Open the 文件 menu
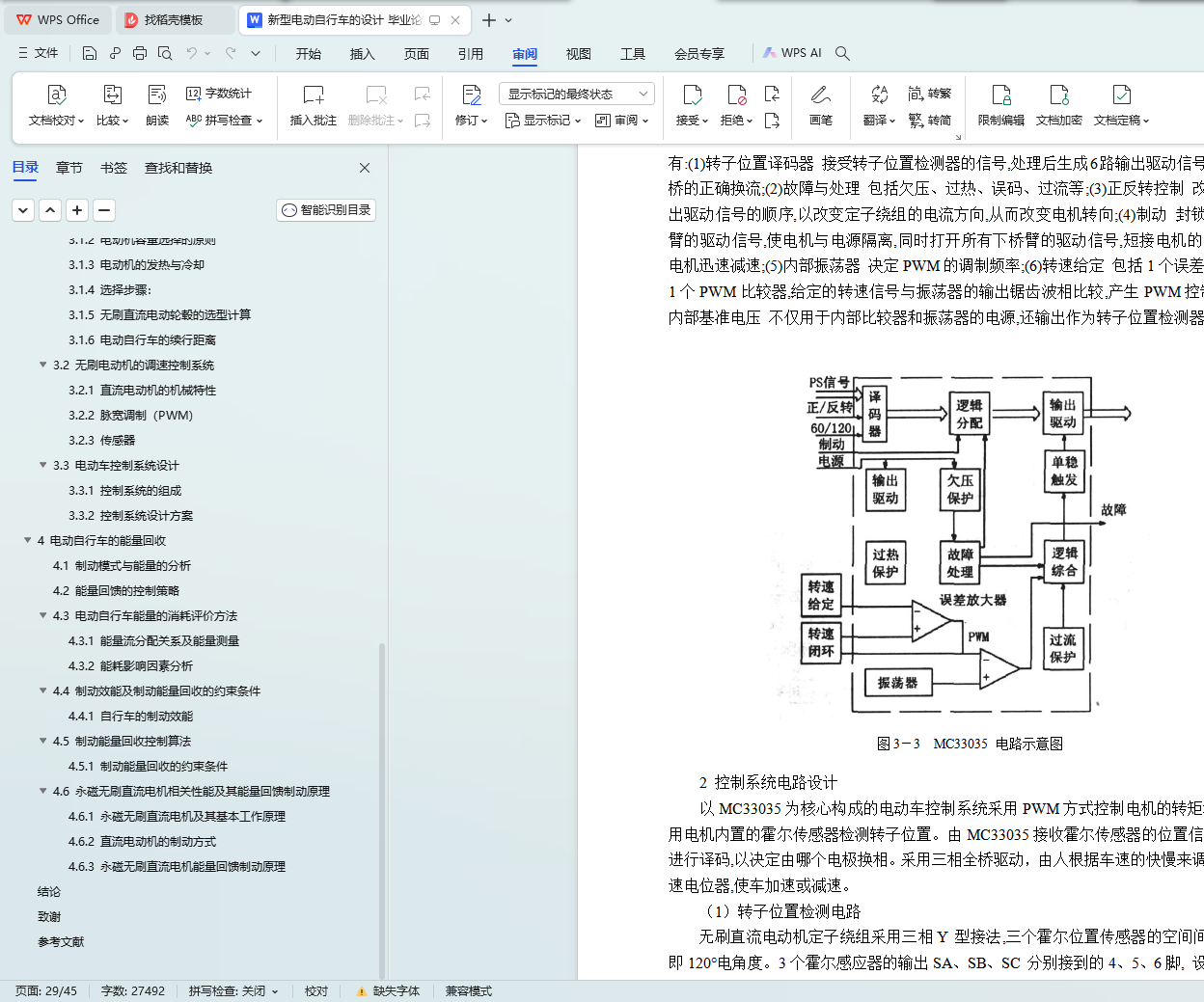 [39, 53]
